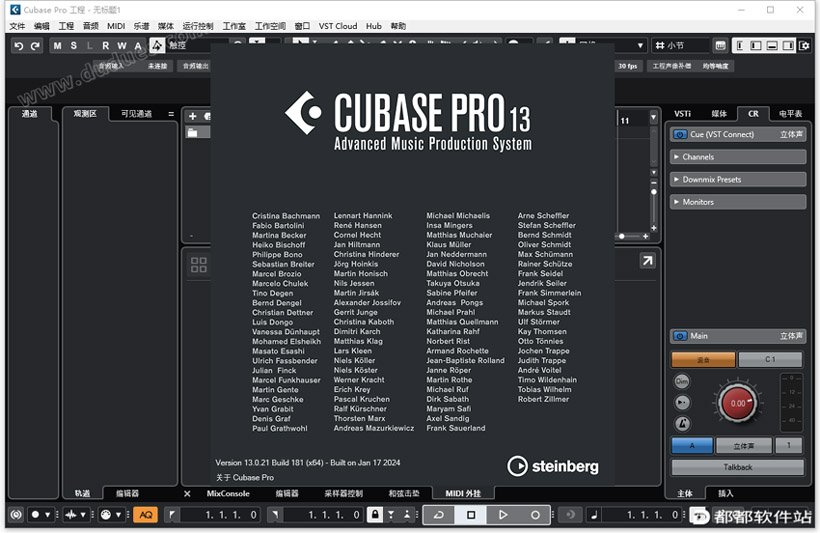This screenshot has width=820, height=533.
Task: Click the 关于 Cubase Pro text in splash
Action: tap(245, 478)
